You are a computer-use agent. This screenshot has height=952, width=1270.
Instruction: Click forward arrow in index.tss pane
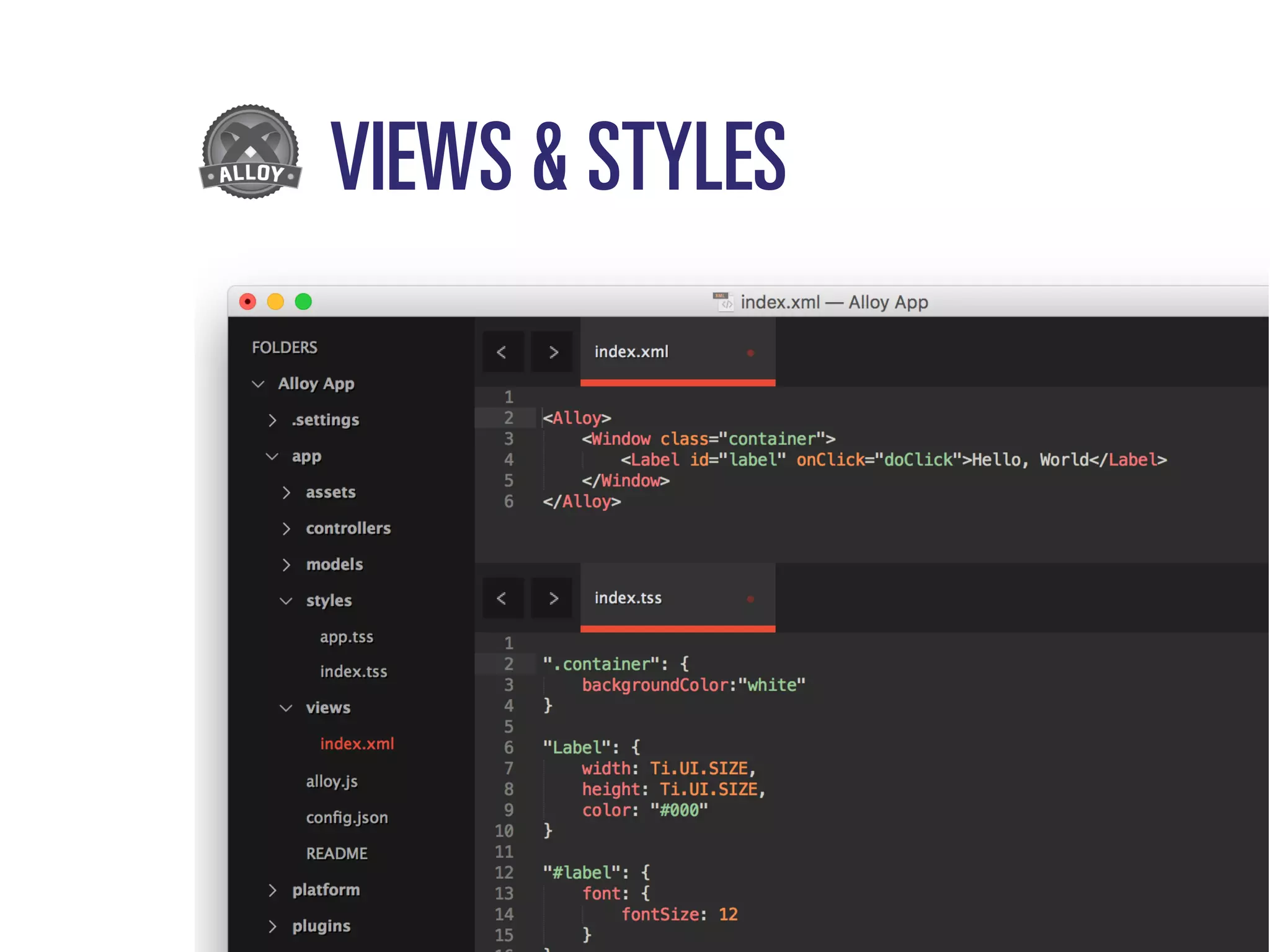pyautogui.click(x=553, y=598)
